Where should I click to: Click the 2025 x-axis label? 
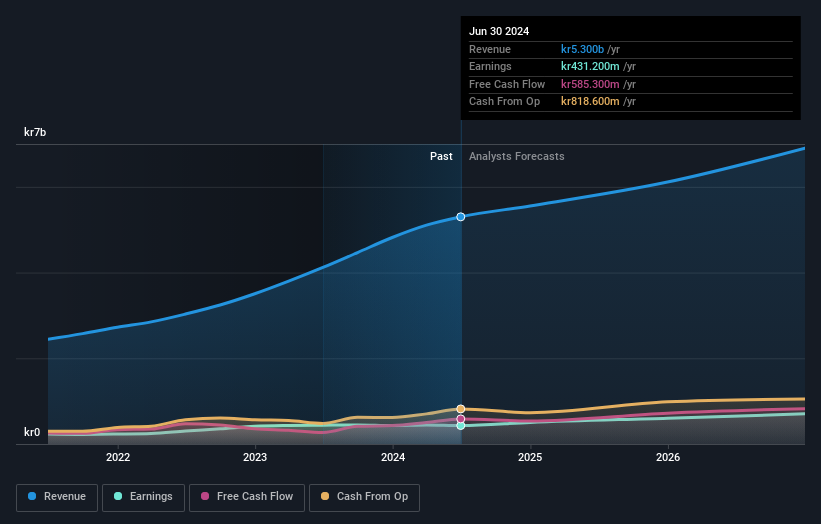point(530,457)
